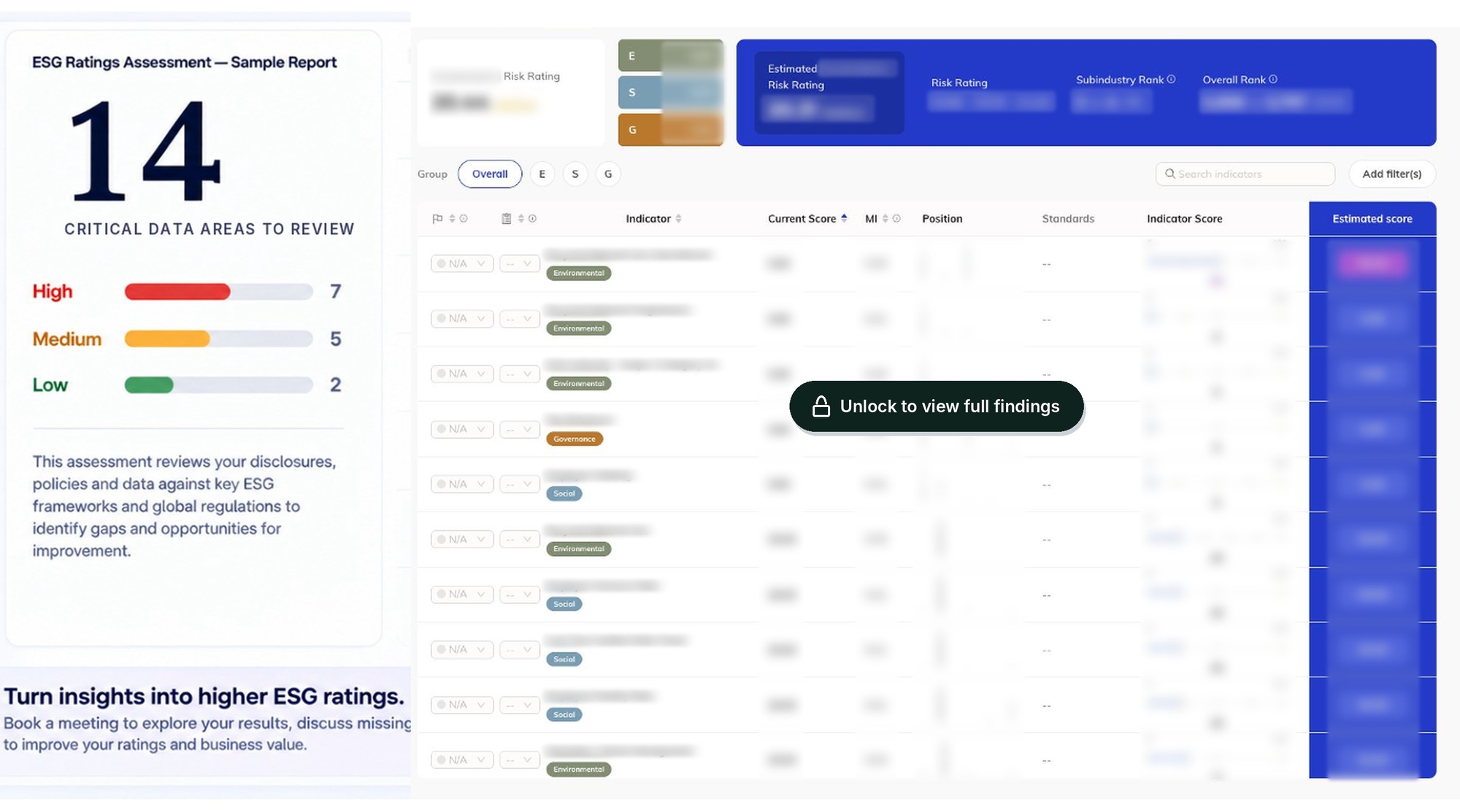Click the Estimated Risk Rating card
Image resolution: width=1460 pixels, height=812 pixels.
tap(829, 93)
